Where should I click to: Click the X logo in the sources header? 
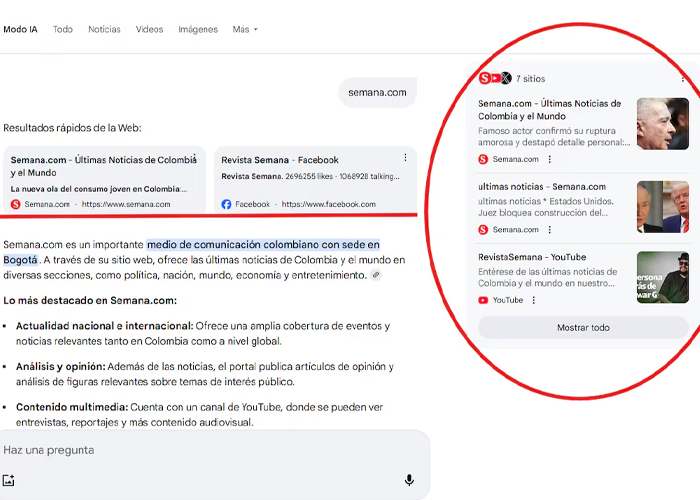click(506, 78)
